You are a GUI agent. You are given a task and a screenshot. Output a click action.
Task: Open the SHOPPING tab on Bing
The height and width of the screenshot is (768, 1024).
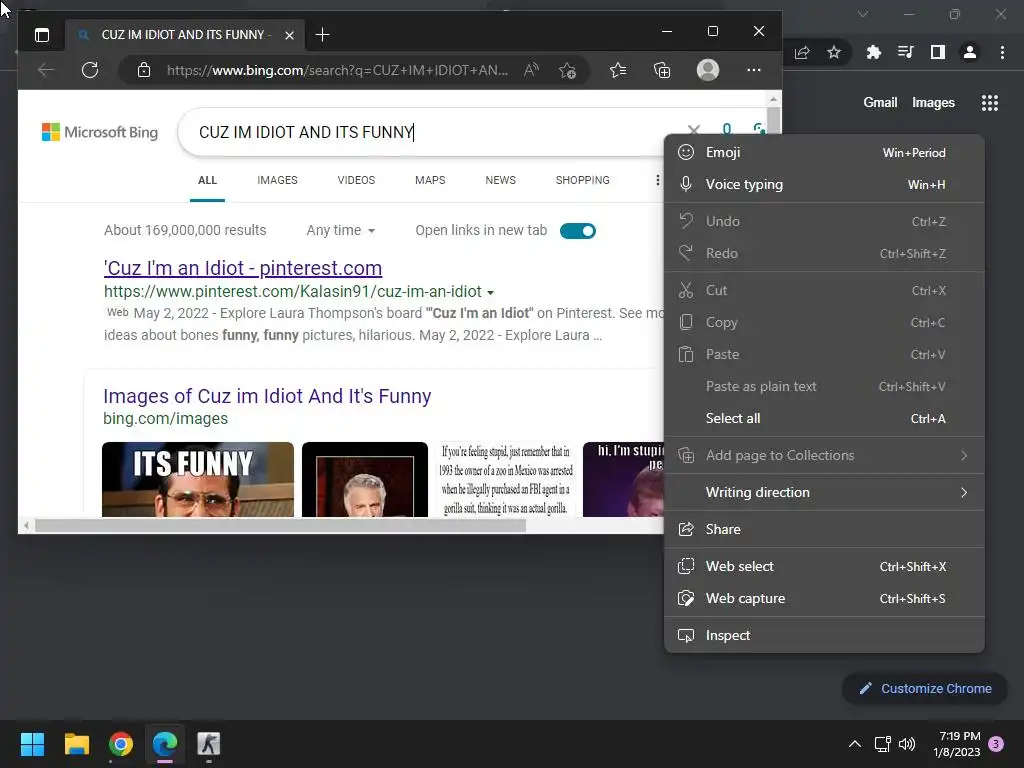(583, 180)
